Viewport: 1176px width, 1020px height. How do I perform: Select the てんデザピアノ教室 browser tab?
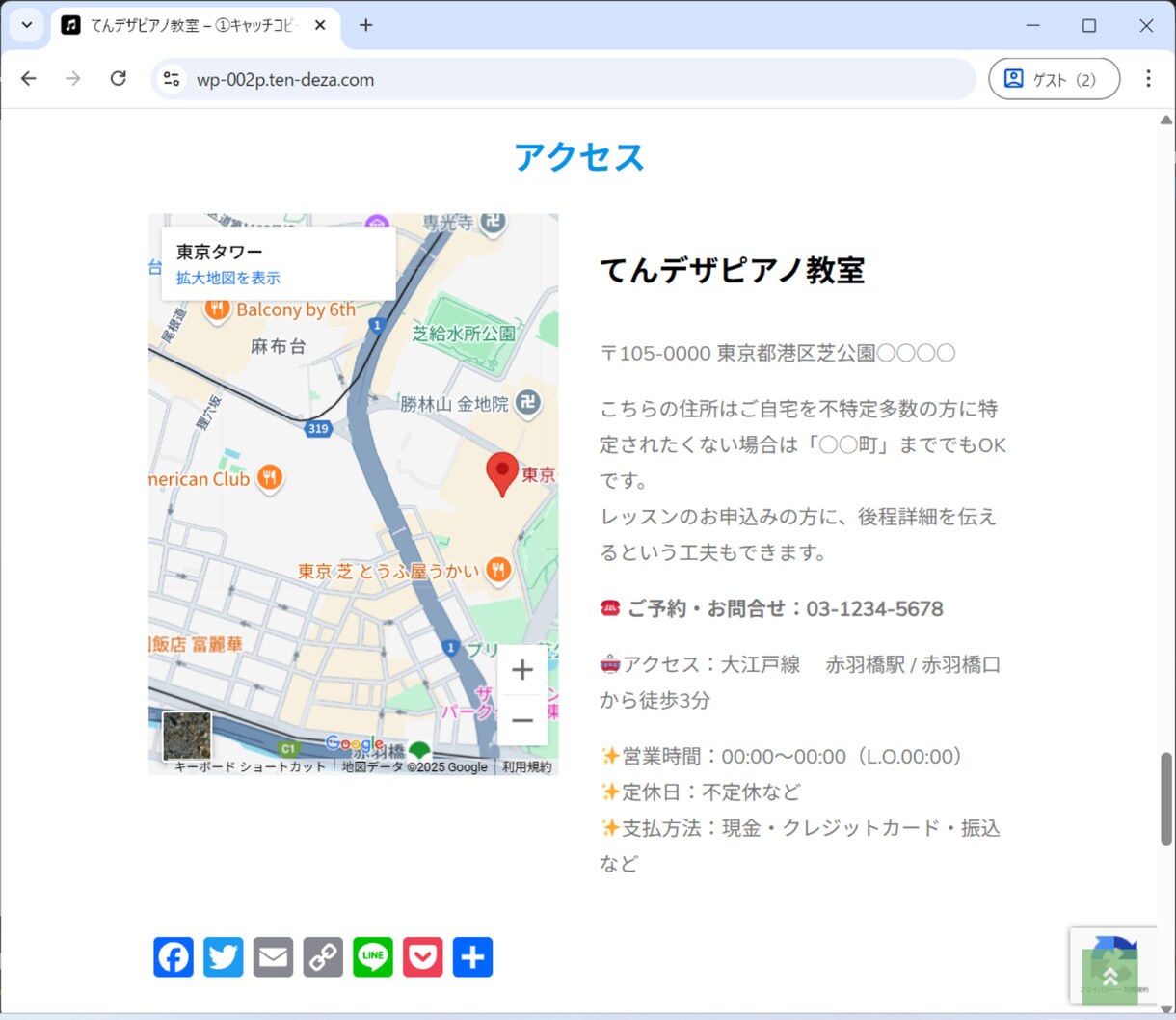pos(195,26)
